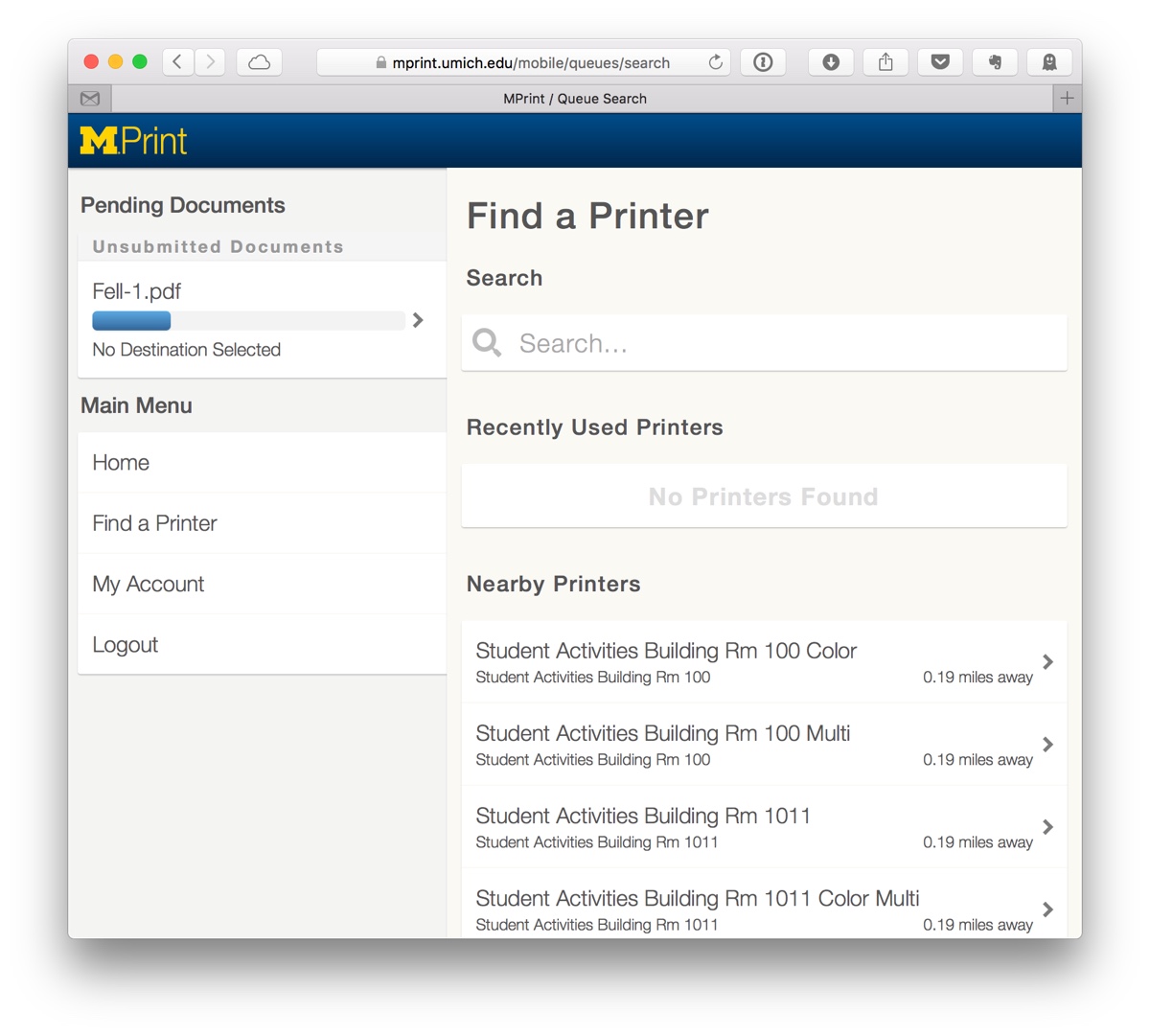Click "No Destination Selected" text
The height and width of the screenshot is (1036, 1150).
[187, 350]
